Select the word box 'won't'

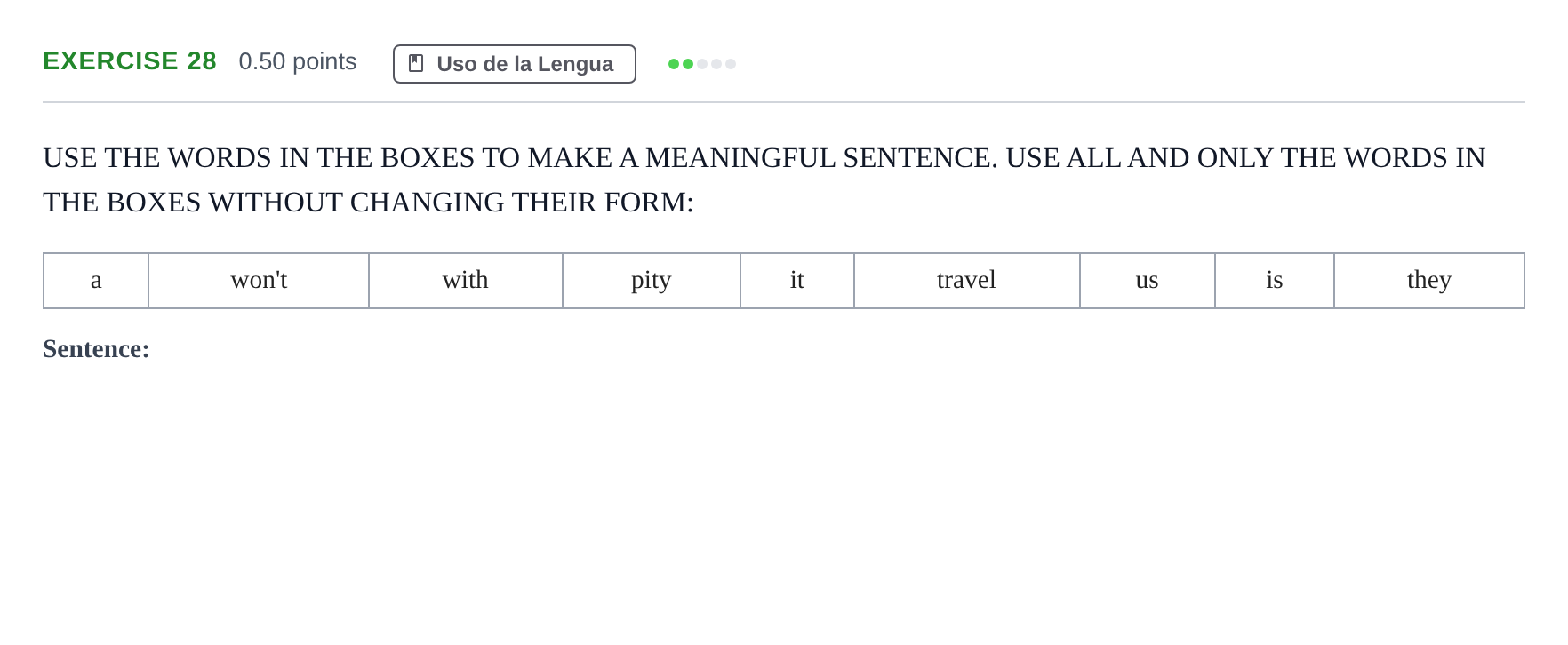point(259,281)
